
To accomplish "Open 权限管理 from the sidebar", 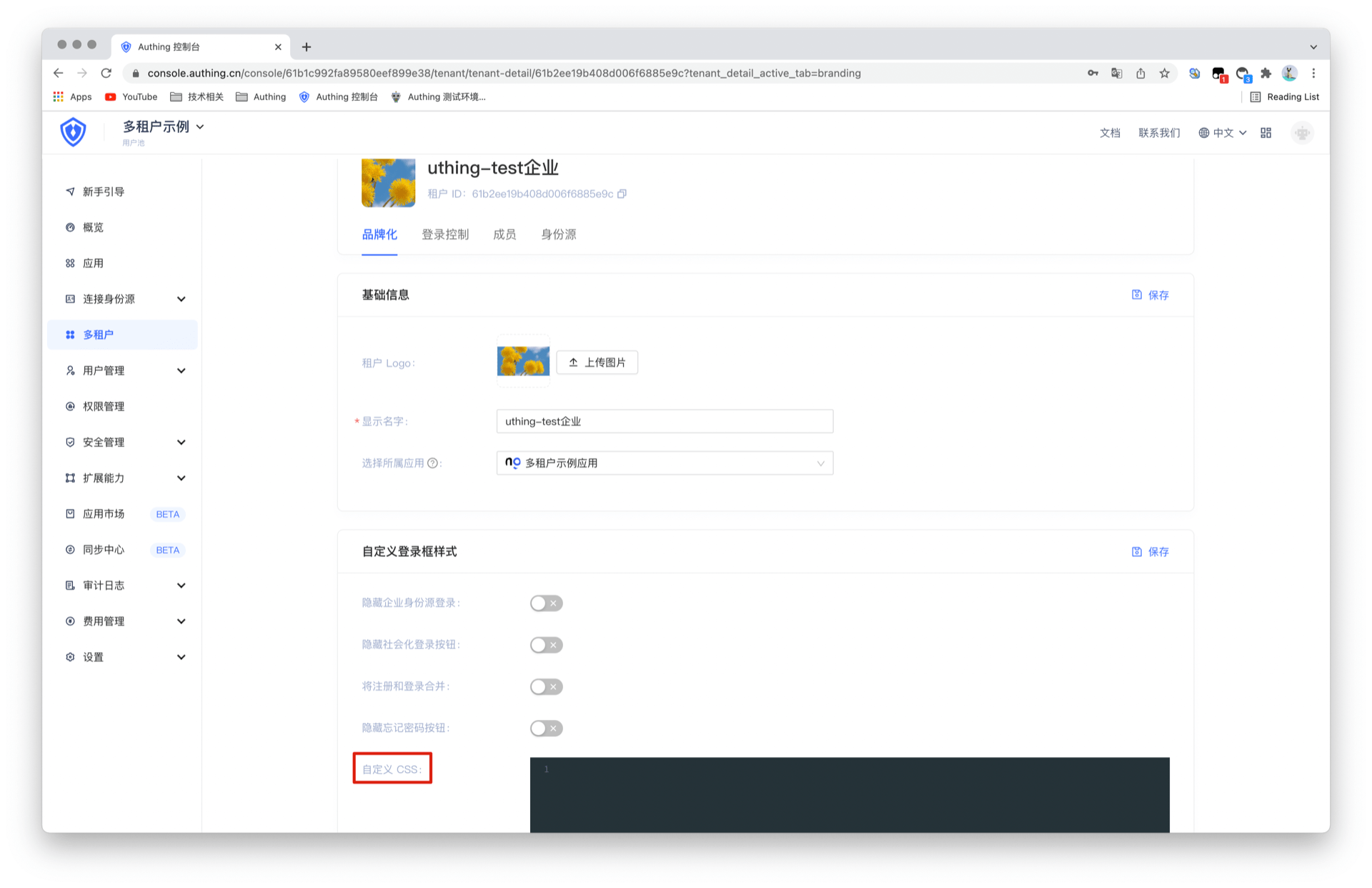I will point(104,406).
